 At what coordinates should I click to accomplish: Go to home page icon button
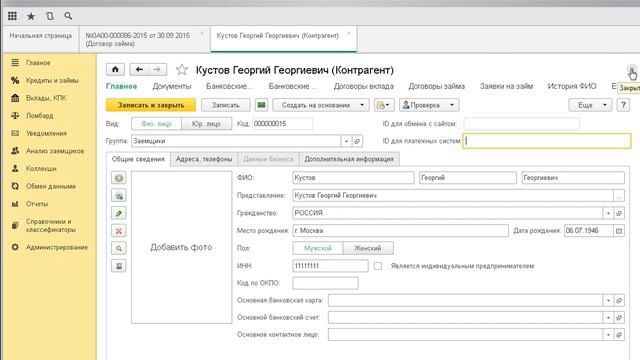coord(115,70)
